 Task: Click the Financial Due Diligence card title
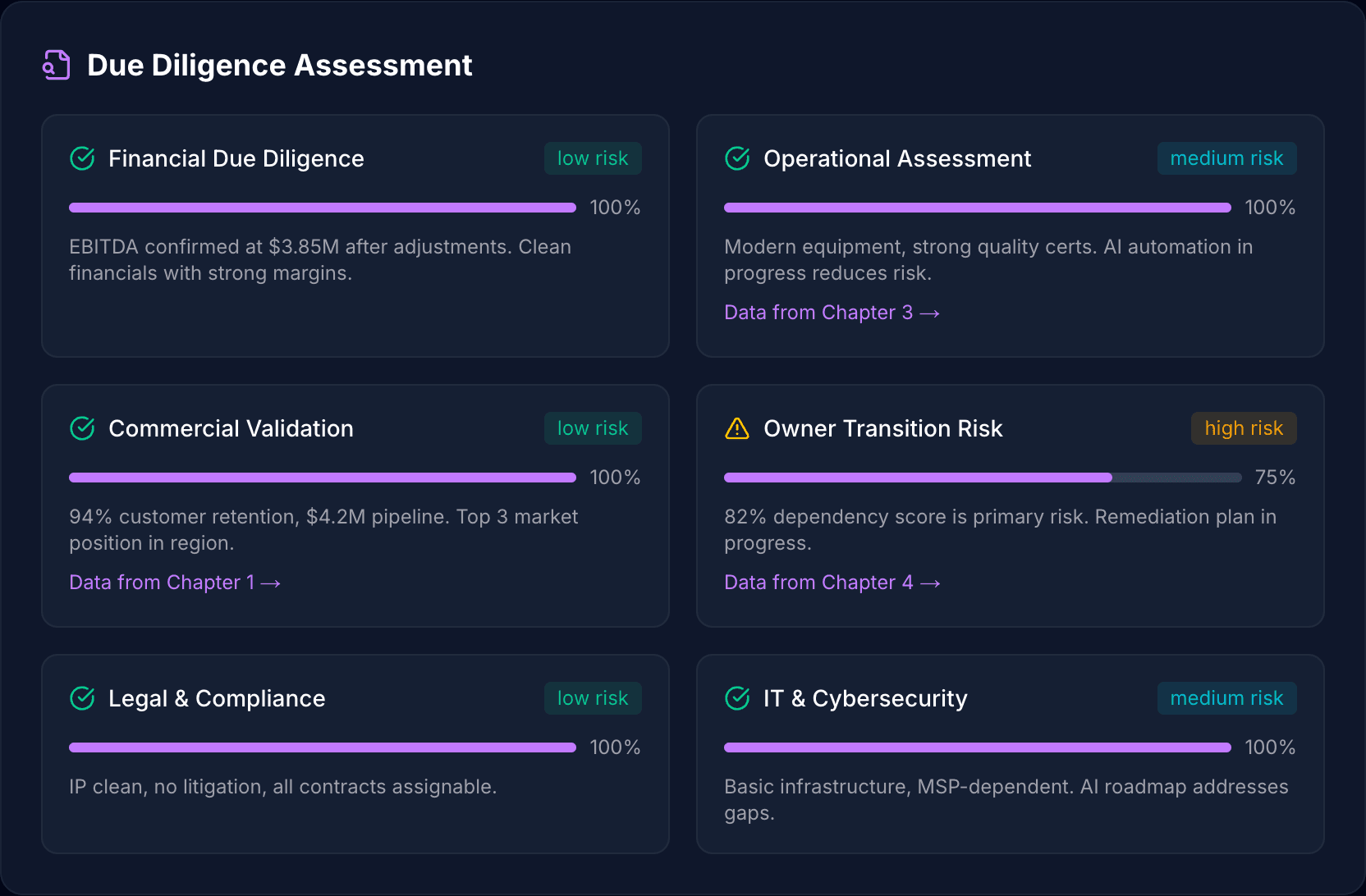236,158
